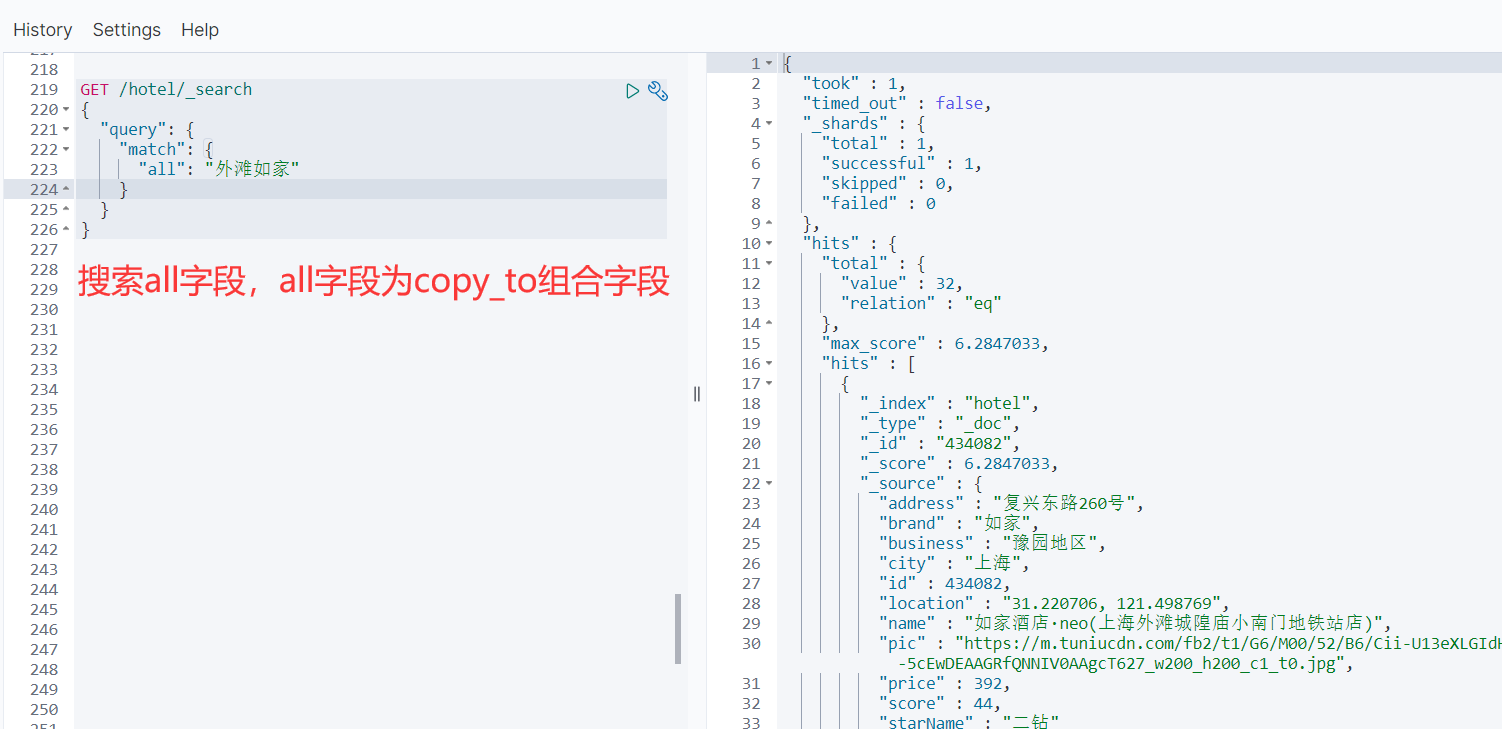Collapse the first hit object at output line 17

pyautogui.click(x=769, y=384)
